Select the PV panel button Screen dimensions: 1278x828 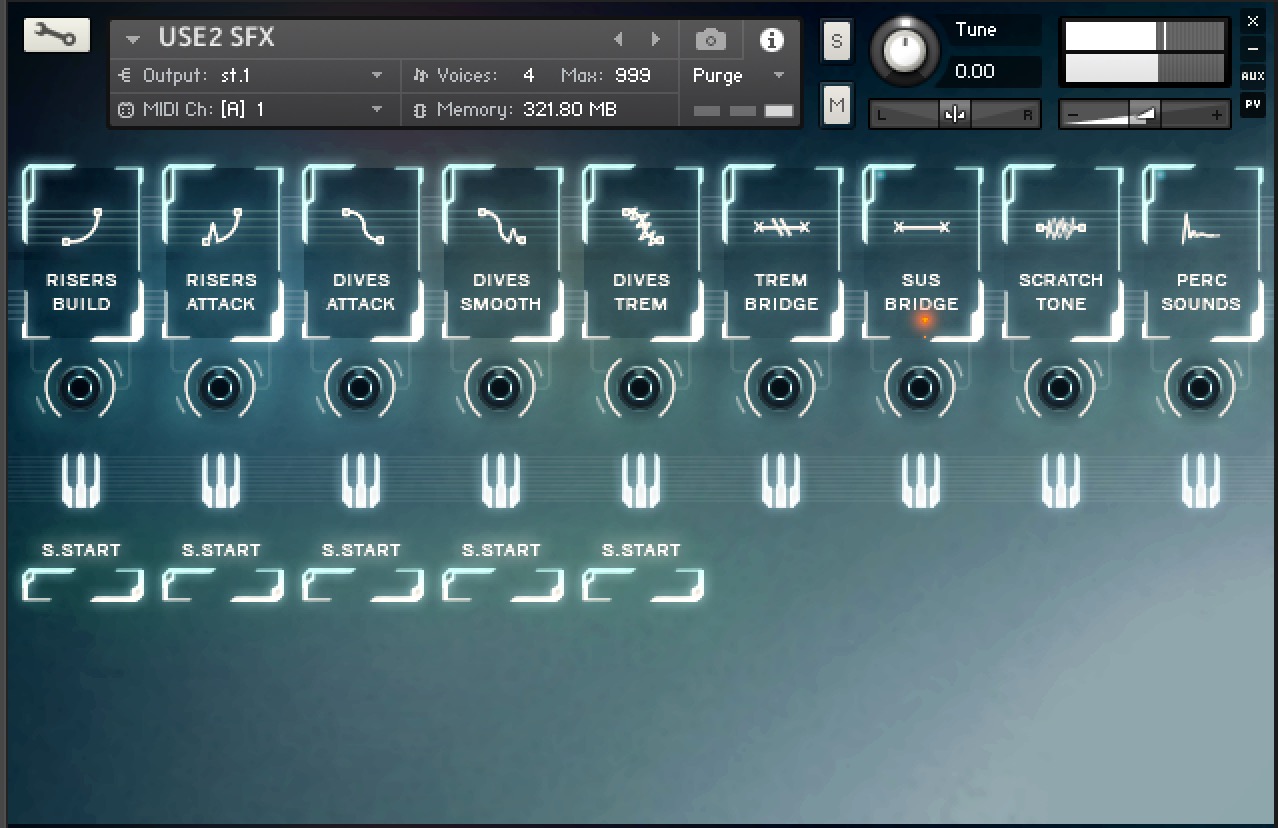1252,103
